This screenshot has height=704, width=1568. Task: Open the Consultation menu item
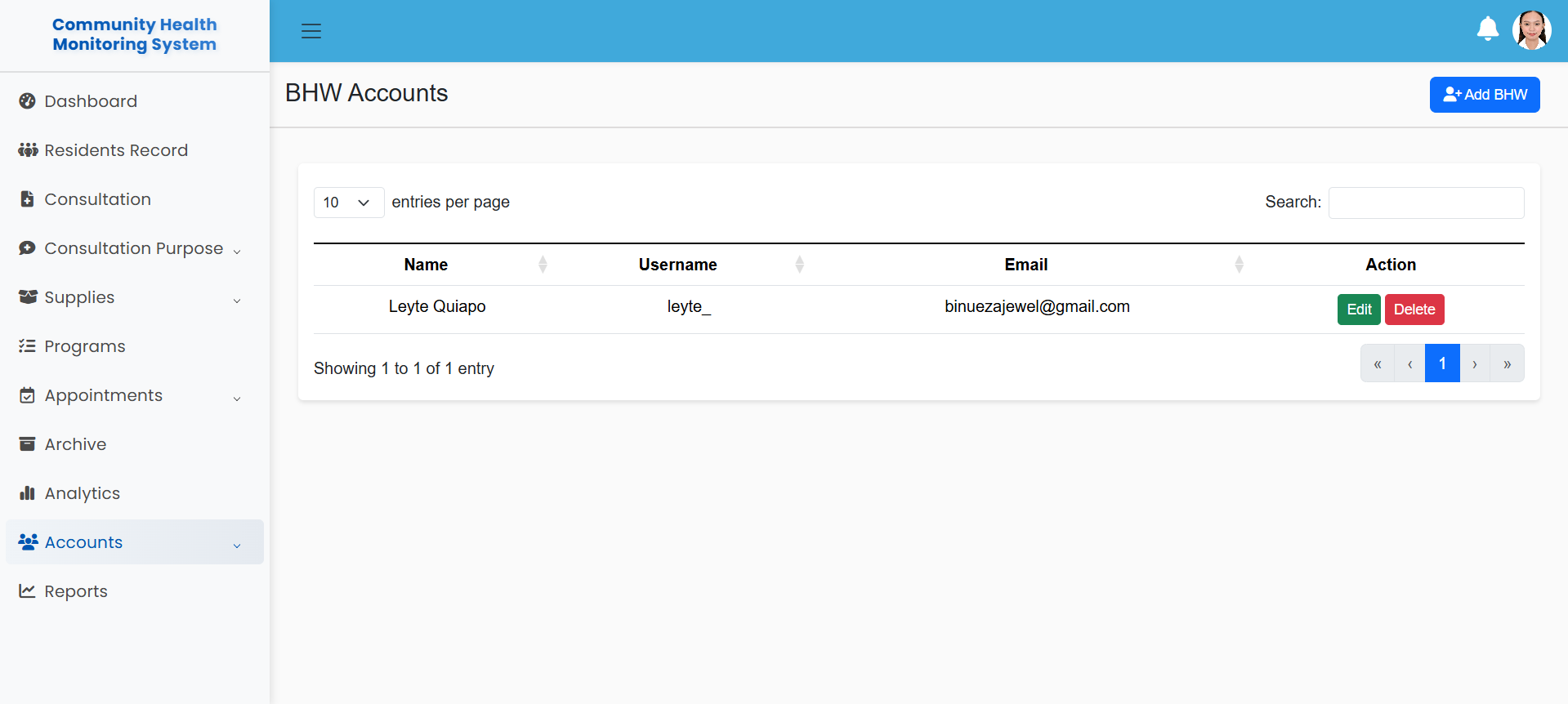[135, 199]
